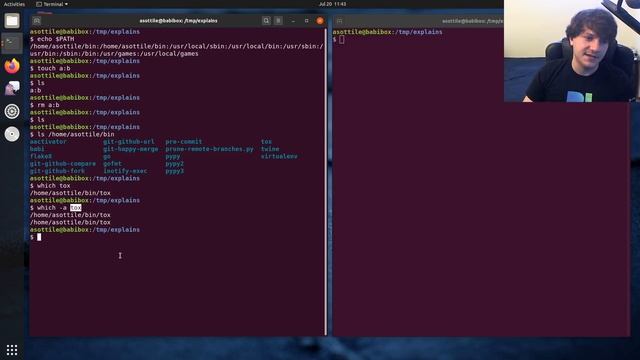This screenshot has width=640, height=360.
Task: Click 'pypy2' in the ls output
Action: pos(175,164)
